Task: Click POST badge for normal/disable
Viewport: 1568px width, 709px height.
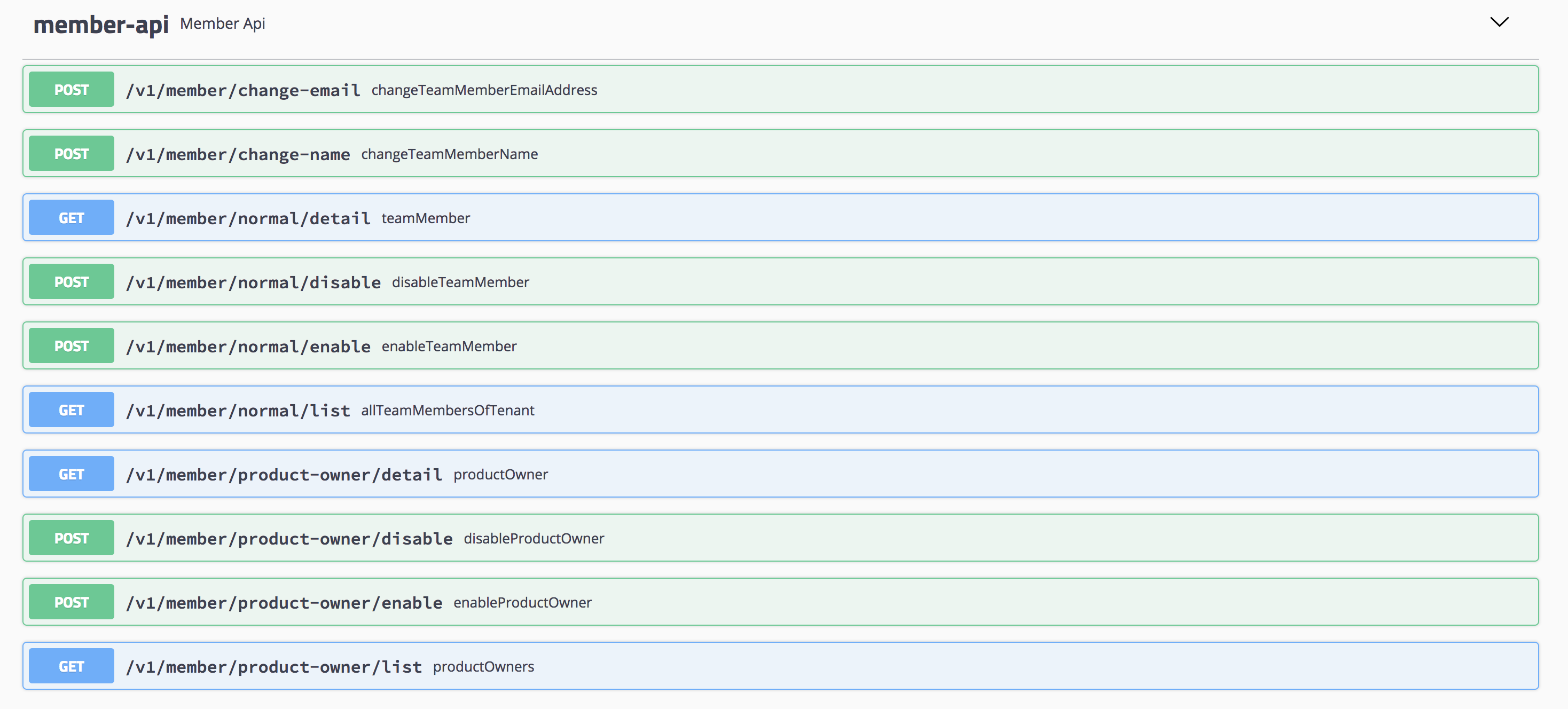Action: point(71,282)
